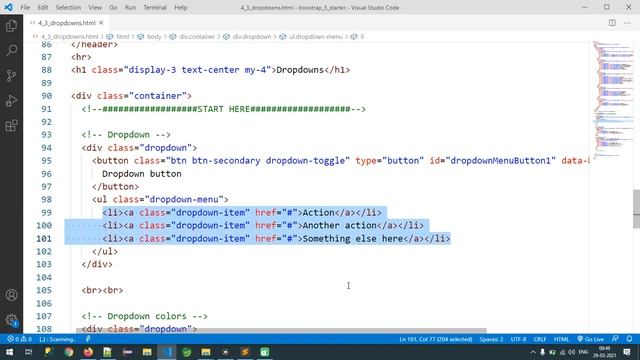Open Run and Debug view
The image size is (640, 360).
(11, 100)
